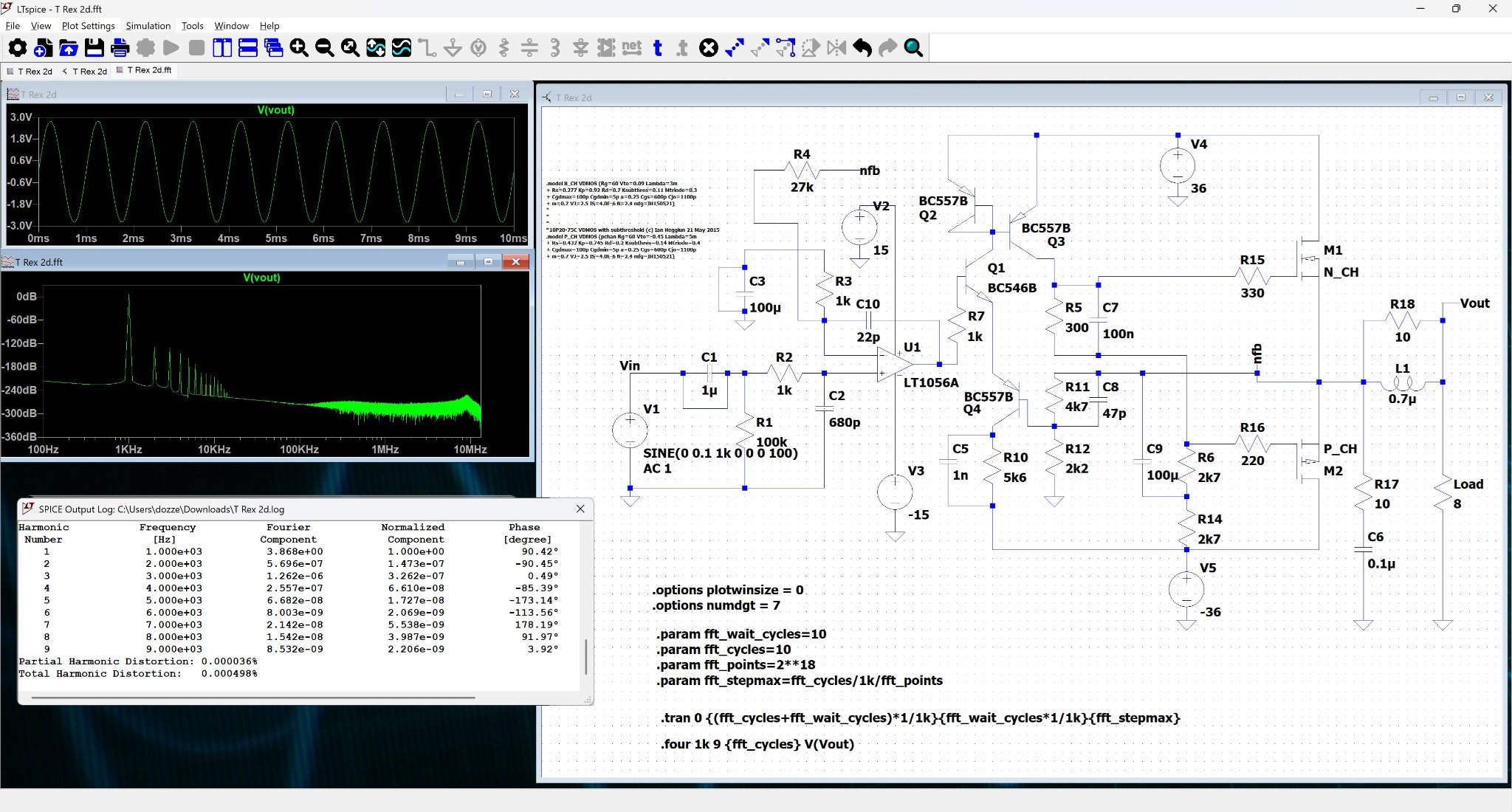The width and height of the screenshot is (1512, 812).
Task: Click the Duplicate tool icon
Action: 735,48
